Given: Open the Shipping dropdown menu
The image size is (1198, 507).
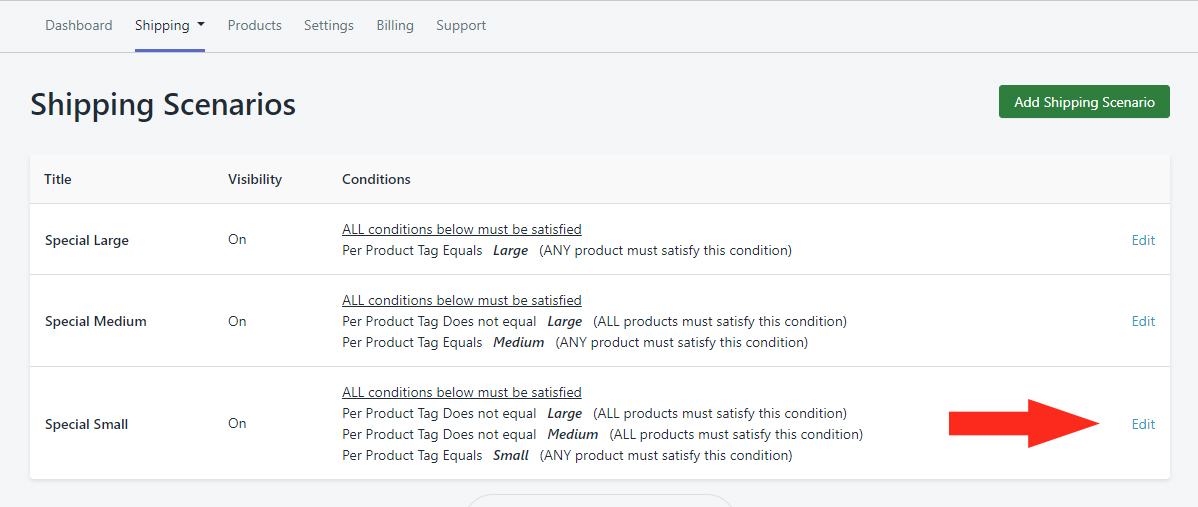Looking at the screenshot, I should (170, 26).
